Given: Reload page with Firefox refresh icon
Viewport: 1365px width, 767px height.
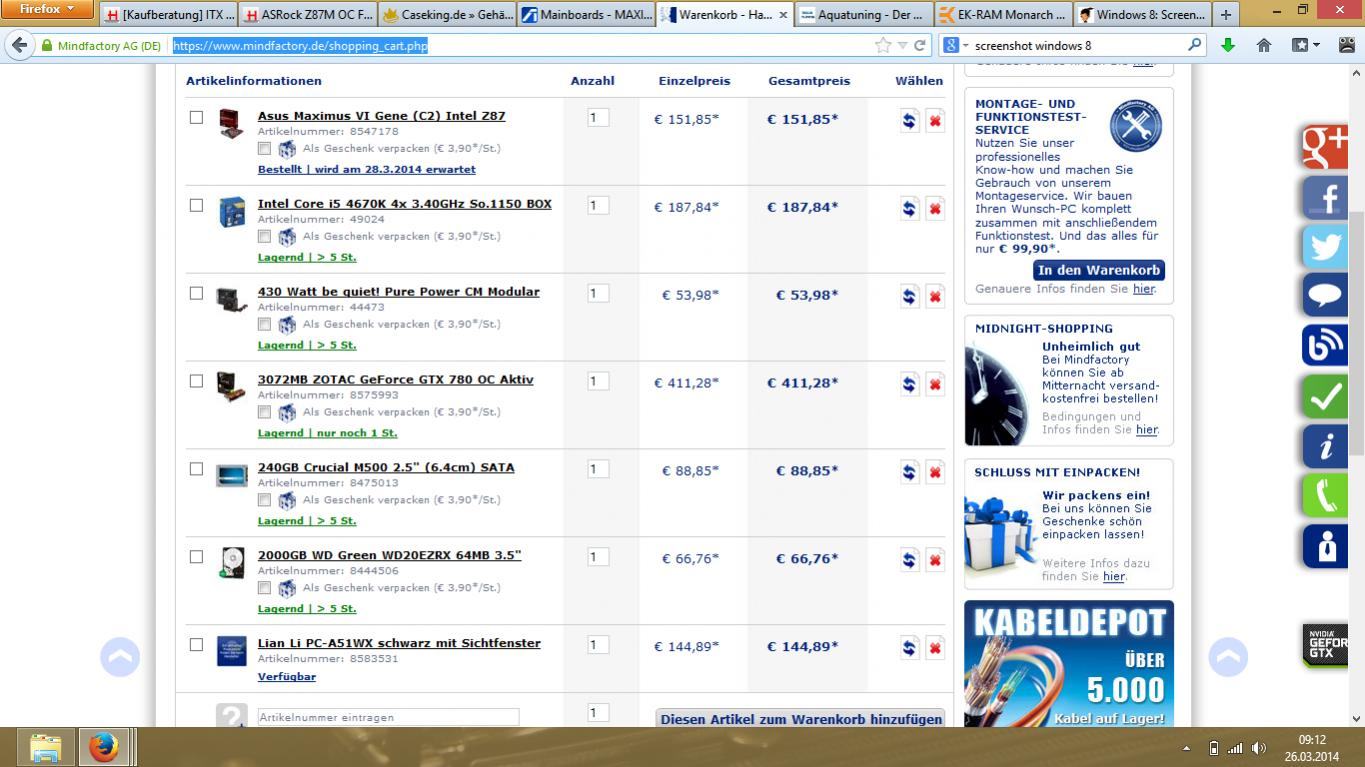Looking at the screenshot, I should tap(919, 45).
